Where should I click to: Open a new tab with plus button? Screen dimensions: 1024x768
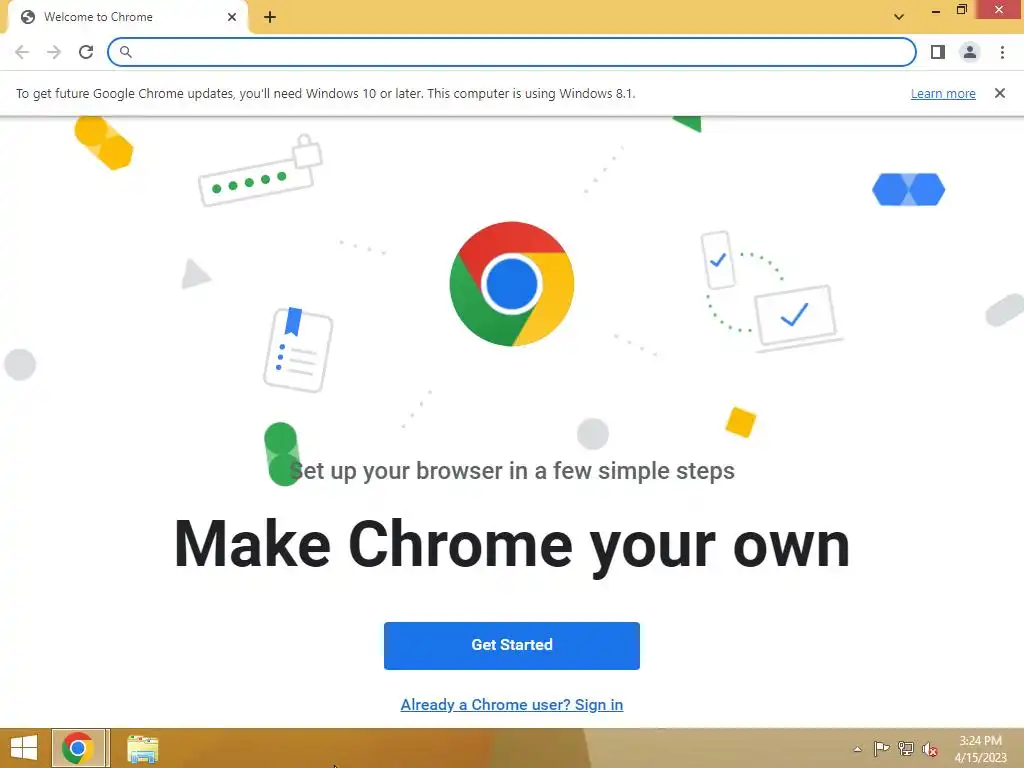tap(270, 17)
